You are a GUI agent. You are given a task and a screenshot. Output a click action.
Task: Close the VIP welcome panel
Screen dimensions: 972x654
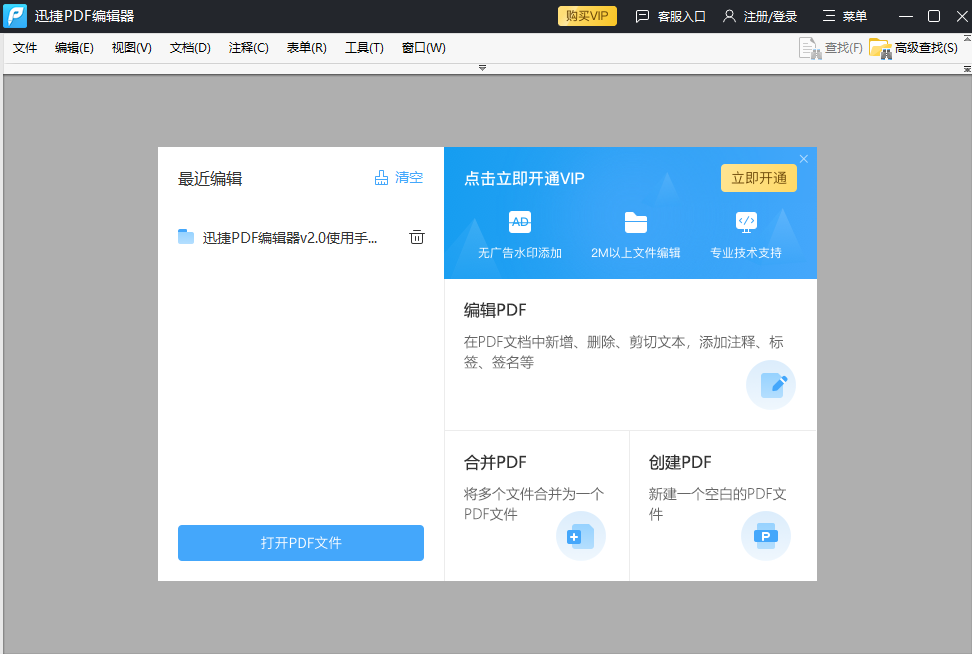[804, 159]
